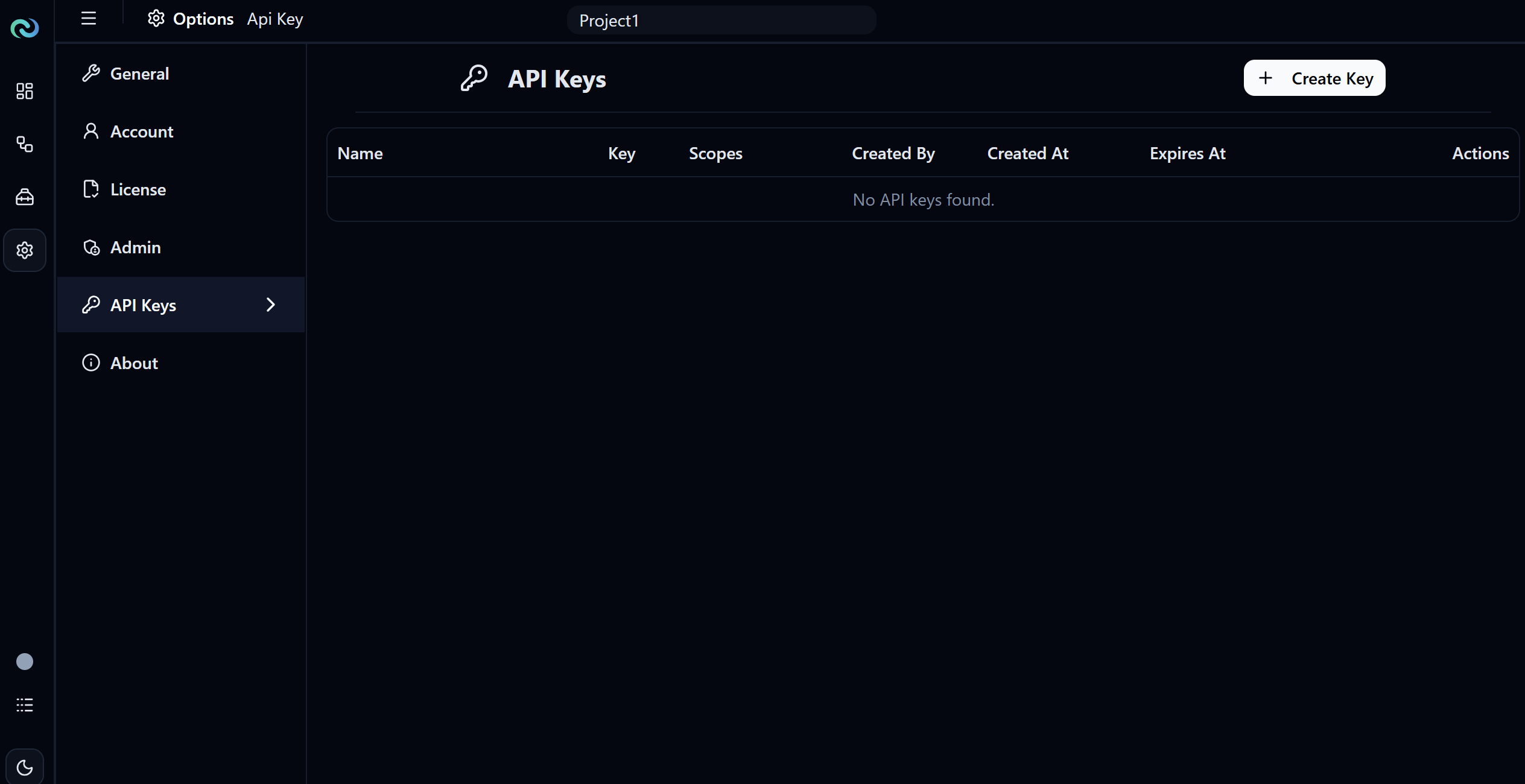
Task: Click the Project1 project field
Action: (721, 21)
